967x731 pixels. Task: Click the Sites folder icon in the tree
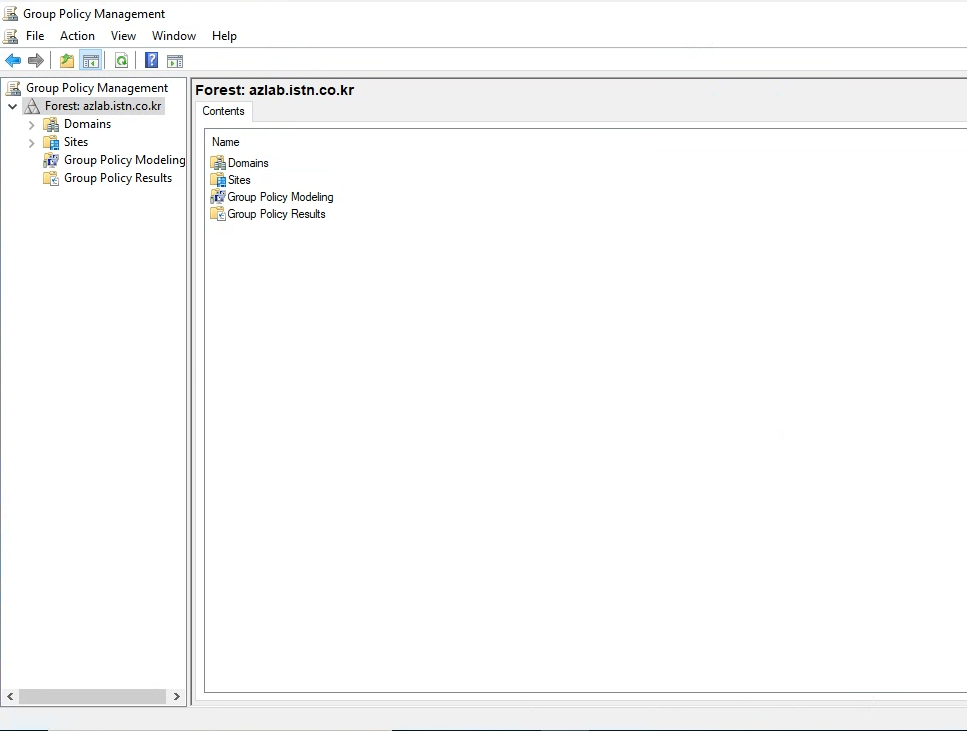pyautogui.click(x=51, y=142)
